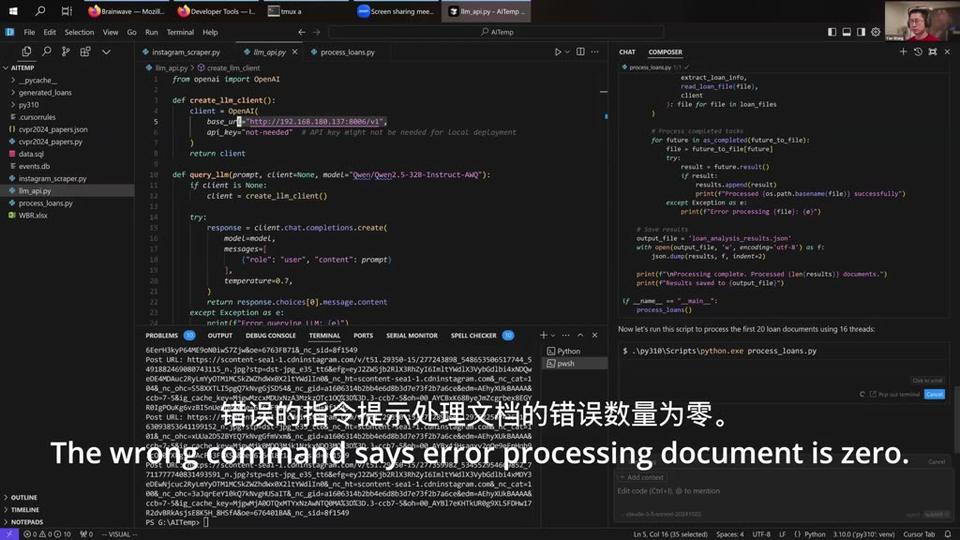Click the Edit code composer input field
This screenshot has height=540, width=960.
[781, 491]
